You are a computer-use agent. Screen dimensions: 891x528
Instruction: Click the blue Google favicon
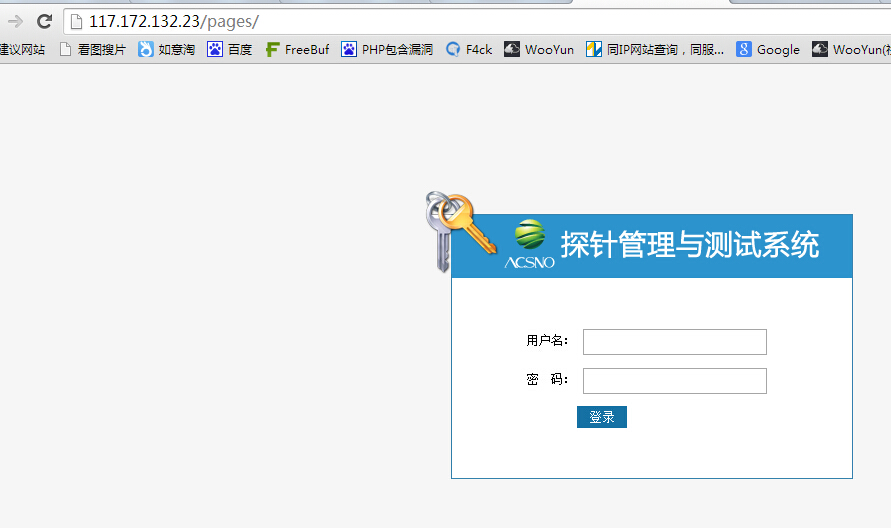coord(743,49)
